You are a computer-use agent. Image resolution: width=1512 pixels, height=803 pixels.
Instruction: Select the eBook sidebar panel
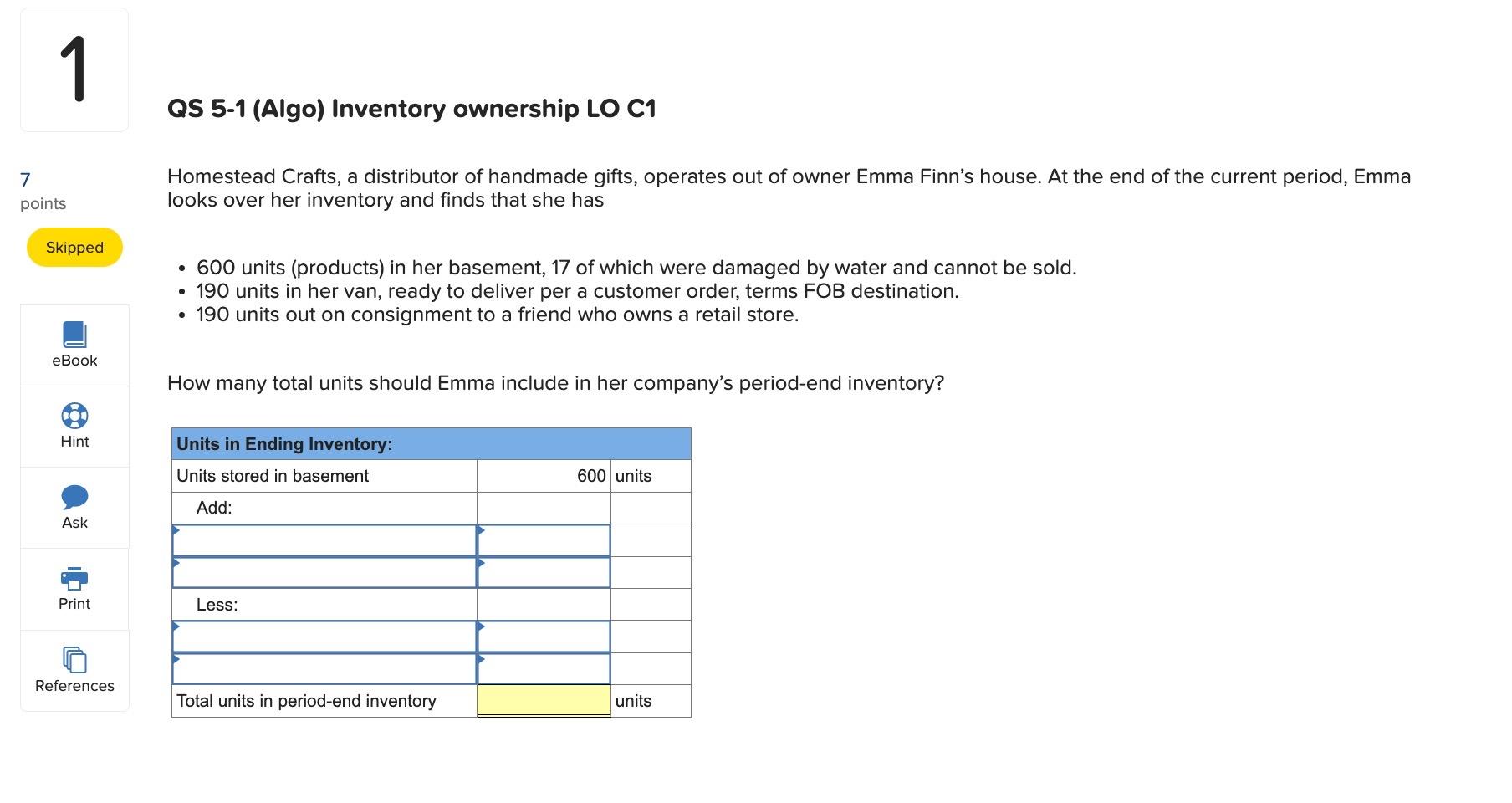click(x=74, y=344)
